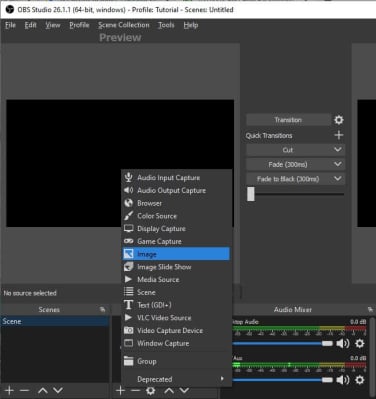This screenshot has height=399, width=376.
Task: Click the Fade to Black (300ms) button
Action: point(288,179)
